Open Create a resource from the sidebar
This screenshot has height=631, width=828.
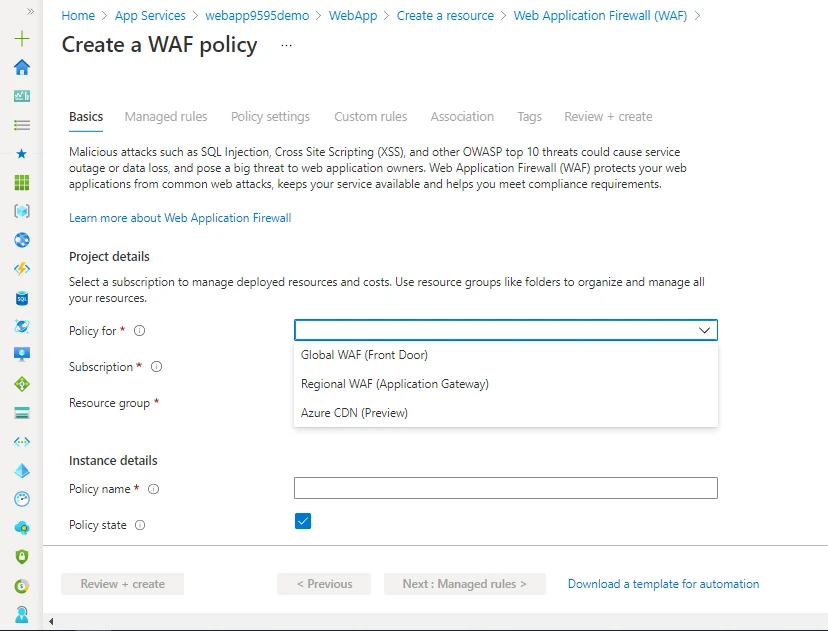click(x=21, y=38)
